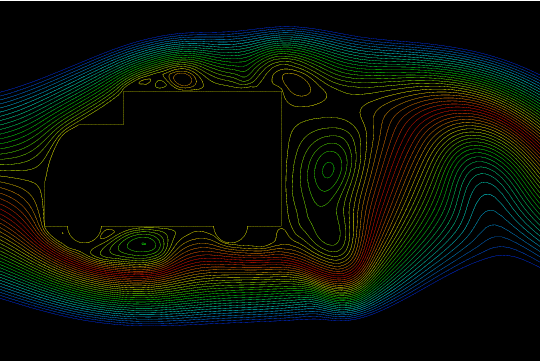The height and width of the screenshot is (361, 541).
Task: Select the second small eddy above the windshield
Action: click(x=161, y=84)
